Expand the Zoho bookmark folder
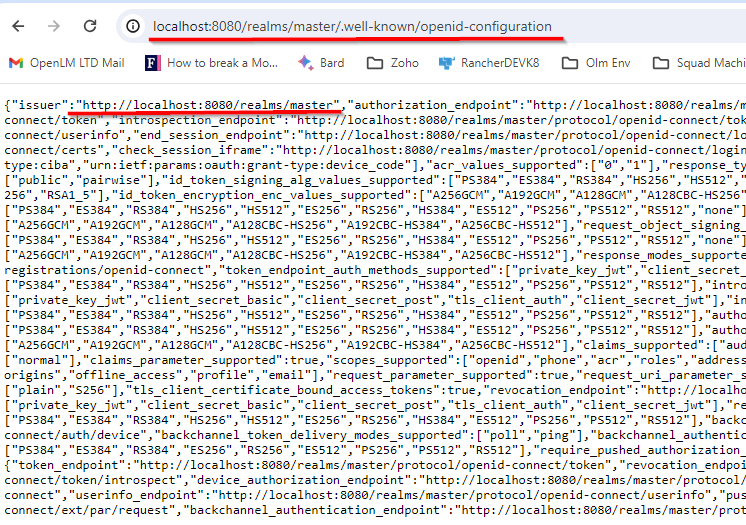The width and height of the screenshot is (746, 525). click(393, 62)
